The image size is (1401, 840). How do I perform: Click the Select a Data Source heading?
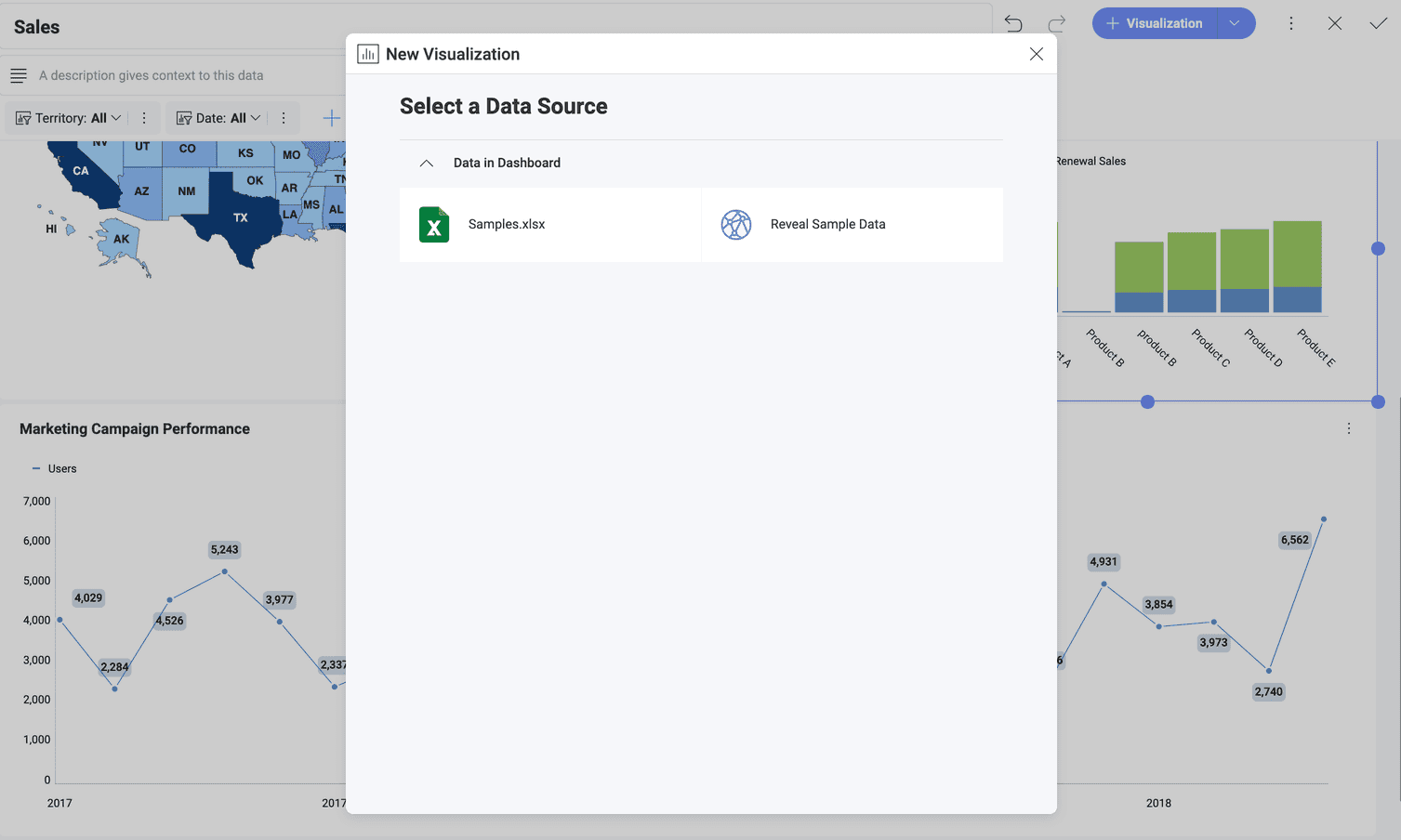click(504, 106)
